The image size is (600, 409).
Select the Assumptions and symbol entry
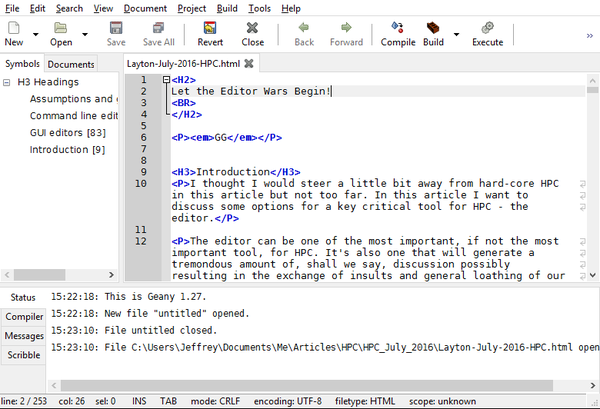coord(74,99)
